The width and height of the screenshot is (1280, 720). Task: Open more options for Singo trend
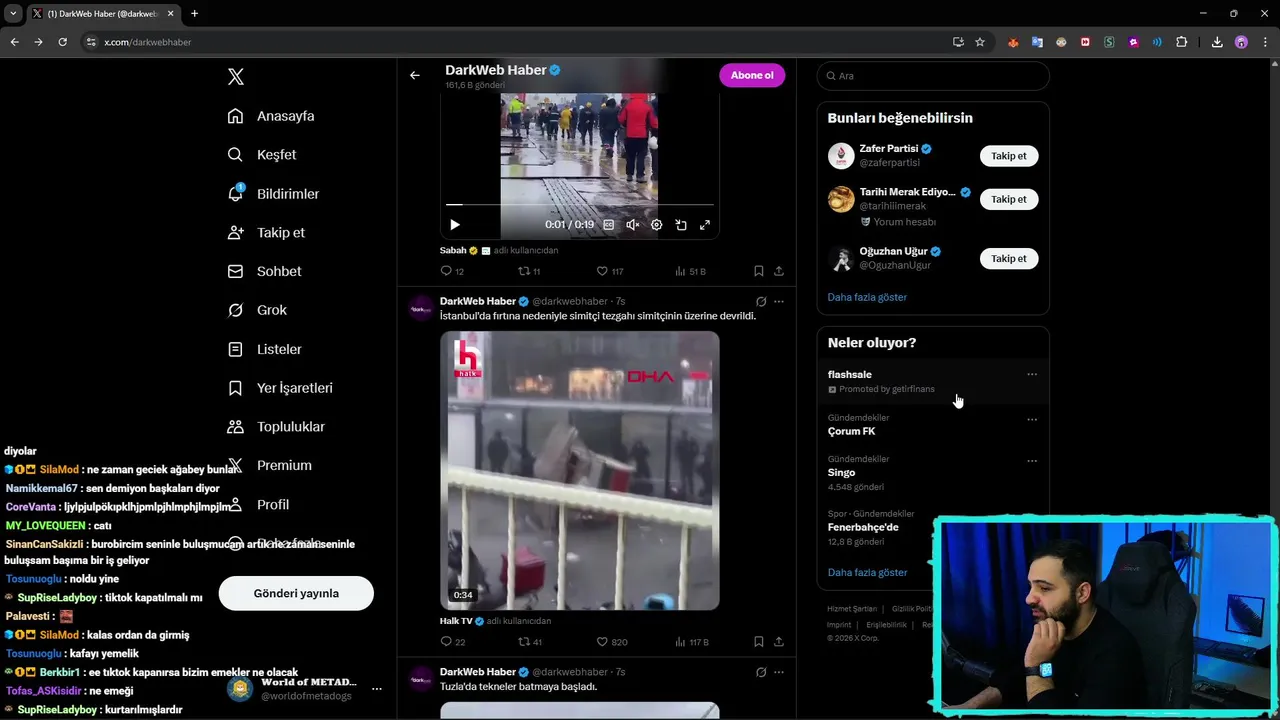1032,461
